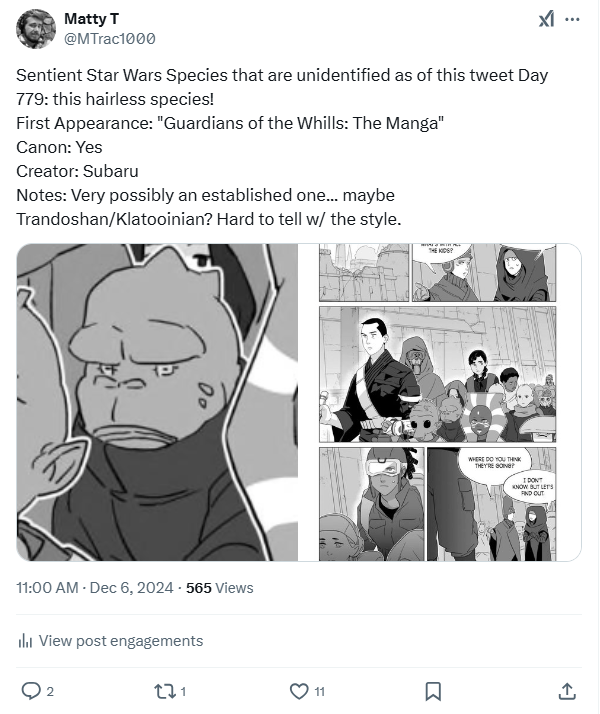The height and width of the screenshot is (714, 600).
Task: Click the bar chart engagements icon
Action: tap(25, 641)
